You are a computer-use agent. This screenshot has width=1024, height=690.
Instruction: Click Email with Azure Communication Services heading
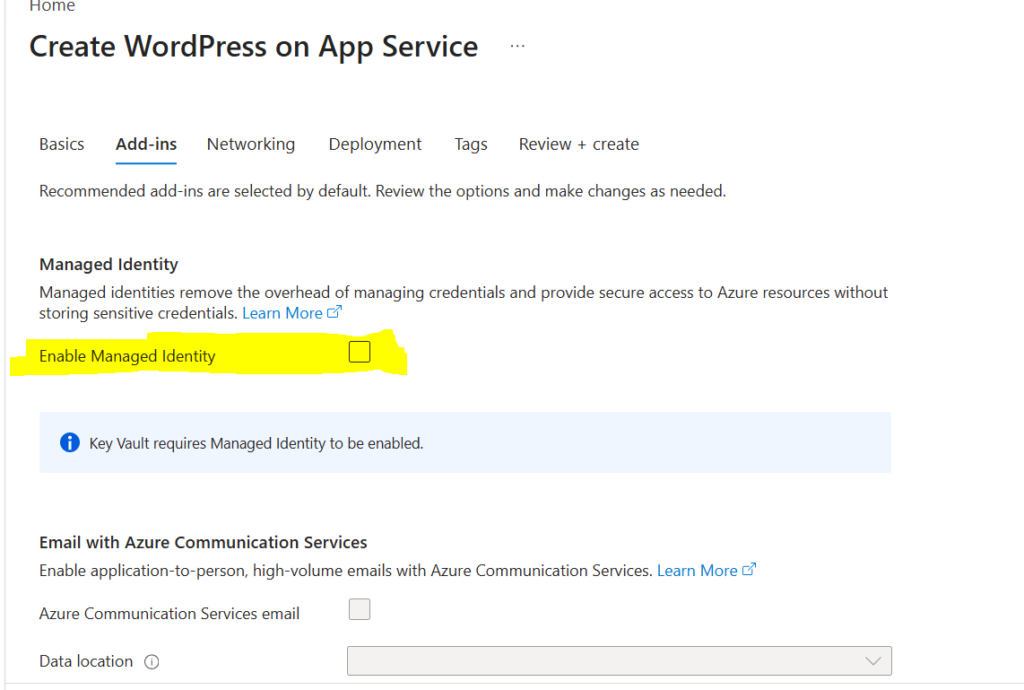pyautogui.click(x=203, y=542)
